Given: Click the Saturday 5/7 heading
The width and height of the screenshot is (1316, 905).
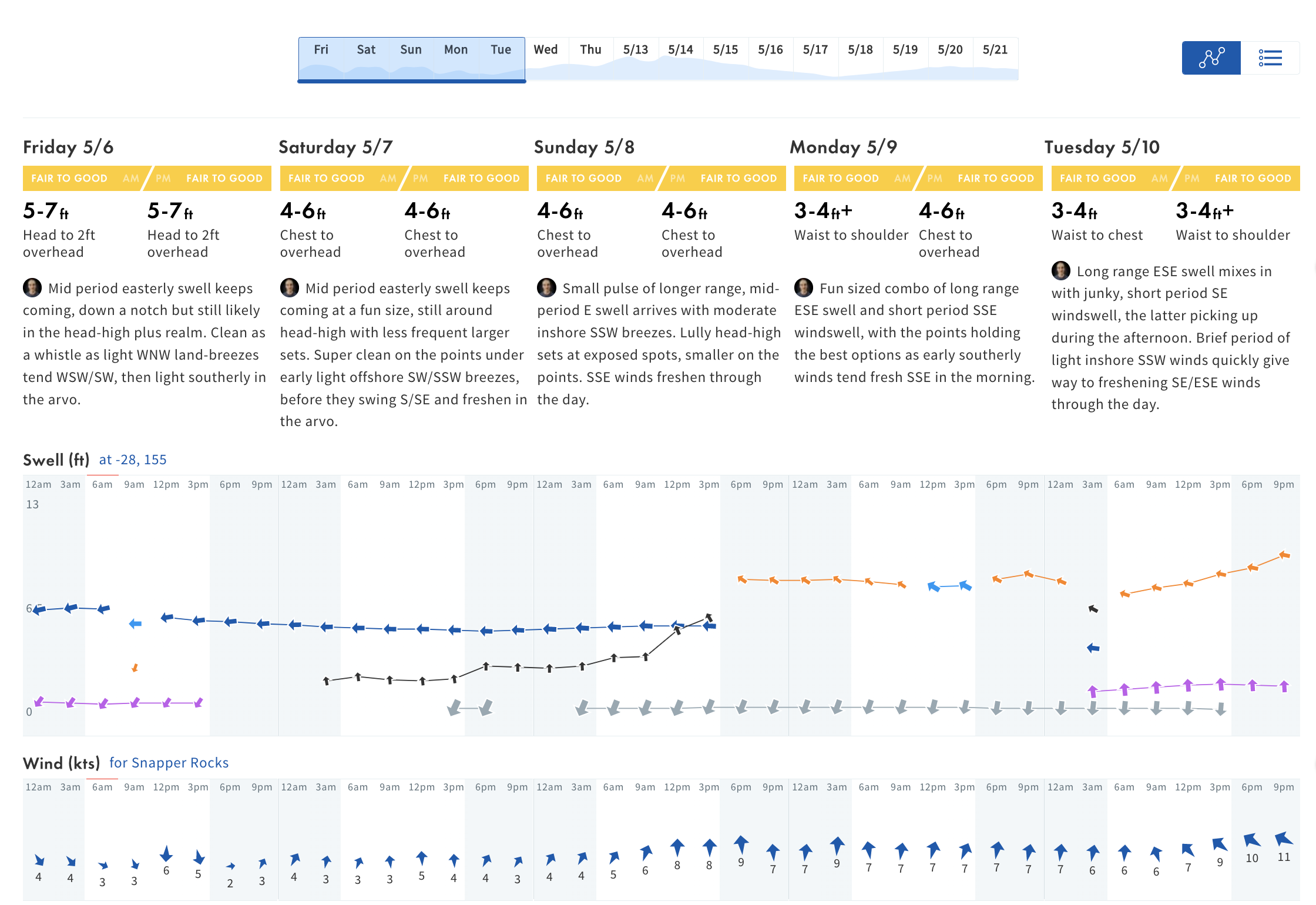Looking at the screenshot, I should coord(335,147).
